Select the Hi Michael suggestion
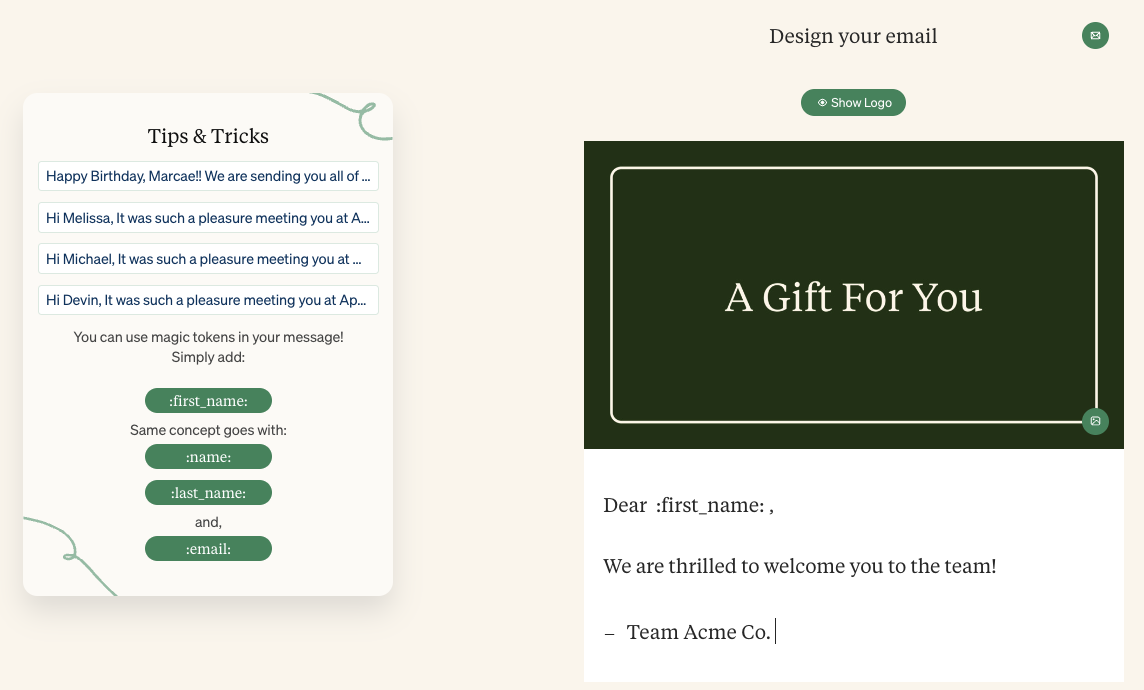 tap(208, 258)
